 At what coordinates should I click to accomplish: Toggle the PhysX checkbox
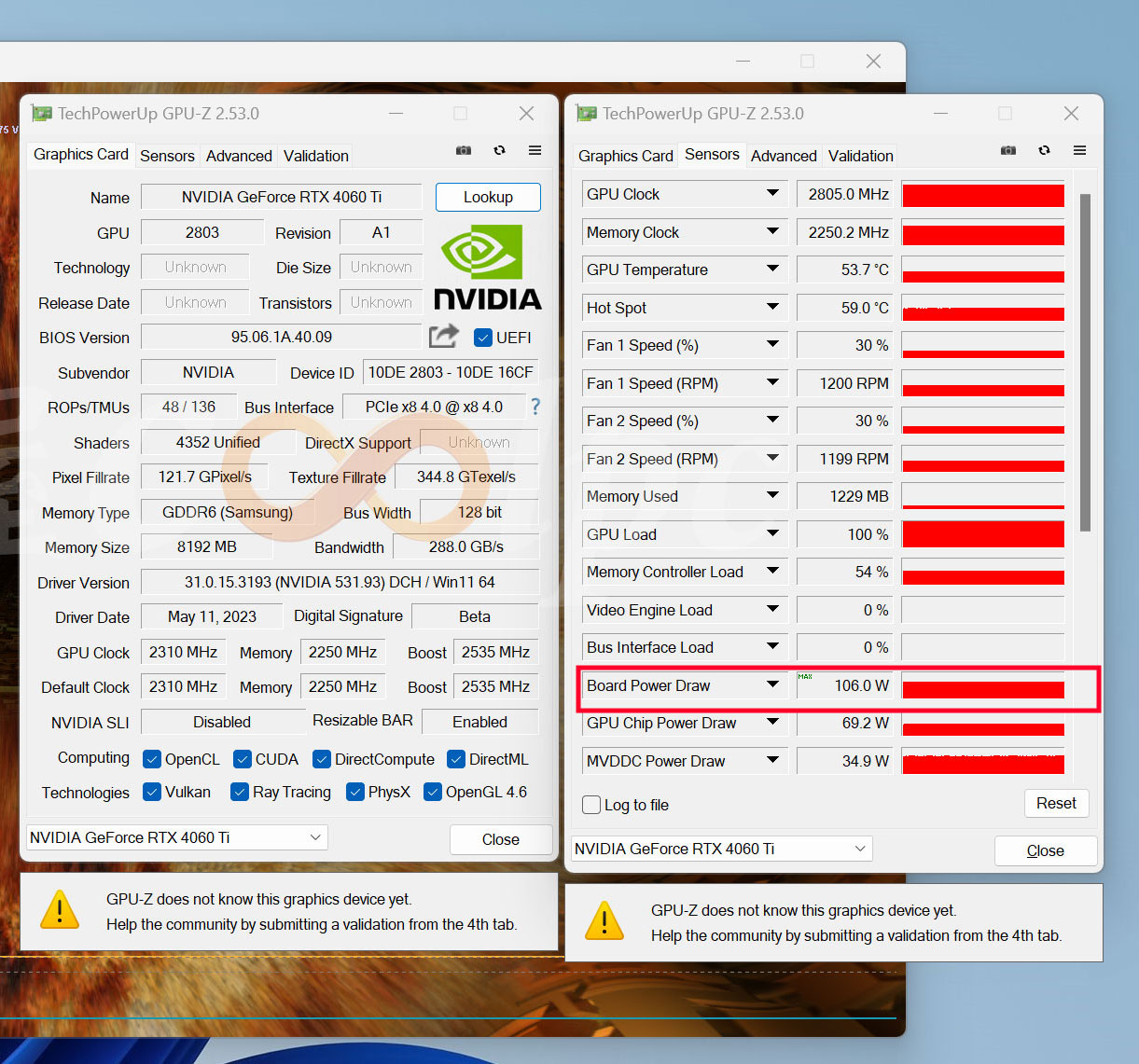[354, 792]
